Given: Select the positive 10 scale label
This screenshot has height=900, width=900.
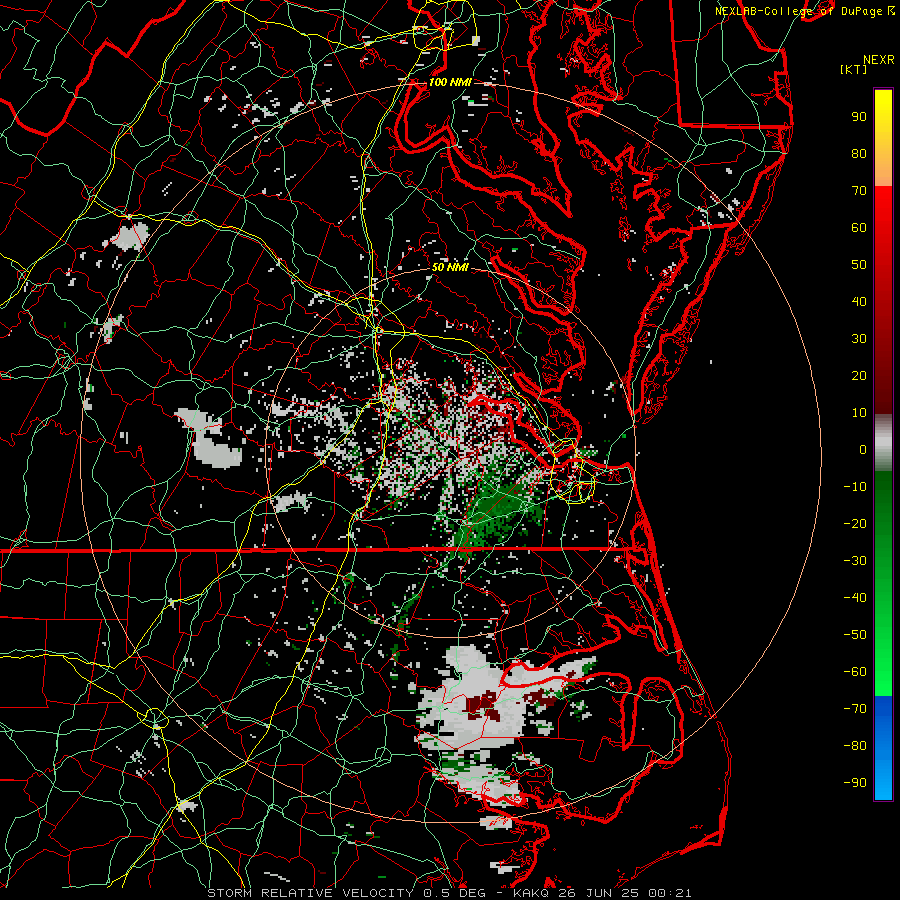Looking at the screenshot, I should [x=859, y=413].
